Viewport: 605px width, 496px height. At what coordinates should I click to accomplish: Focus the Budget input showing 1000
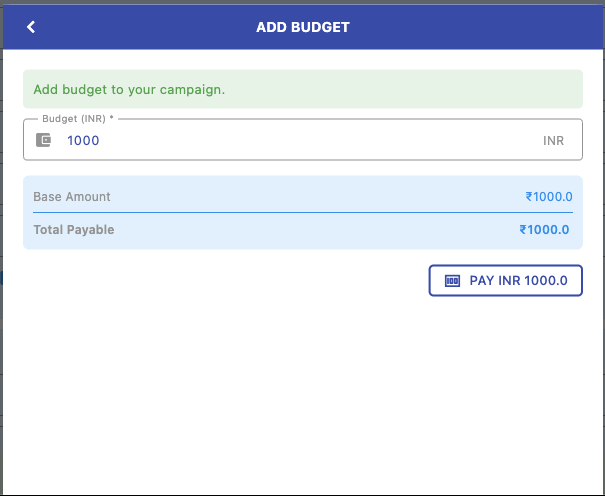tap(83, 141)
